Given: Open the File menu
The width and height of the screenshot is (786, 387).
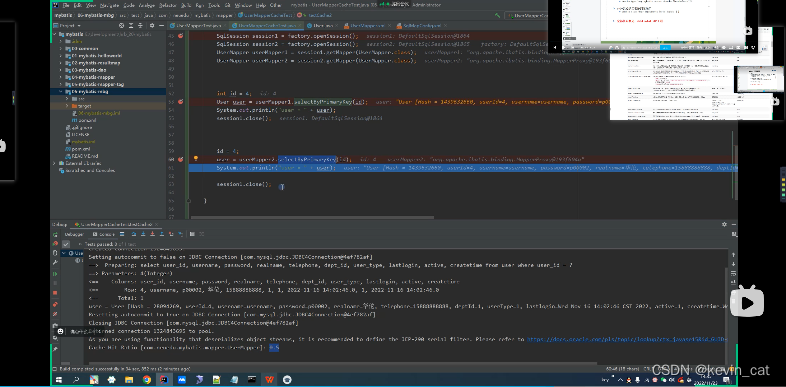Looking at the screenshot, I should (66, 5).
